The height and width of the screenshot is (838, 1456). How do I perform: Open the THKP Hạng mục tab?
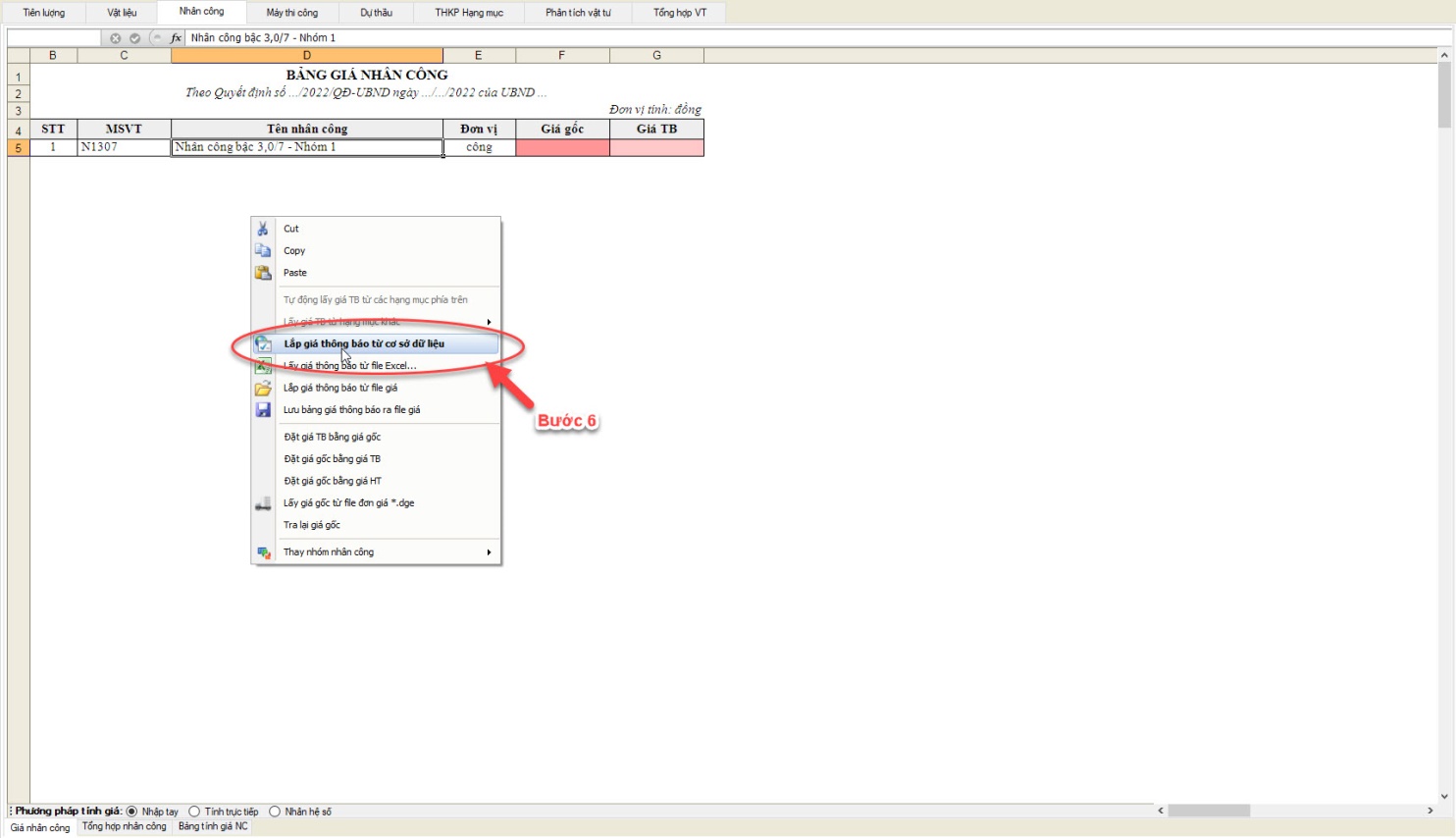469,13
